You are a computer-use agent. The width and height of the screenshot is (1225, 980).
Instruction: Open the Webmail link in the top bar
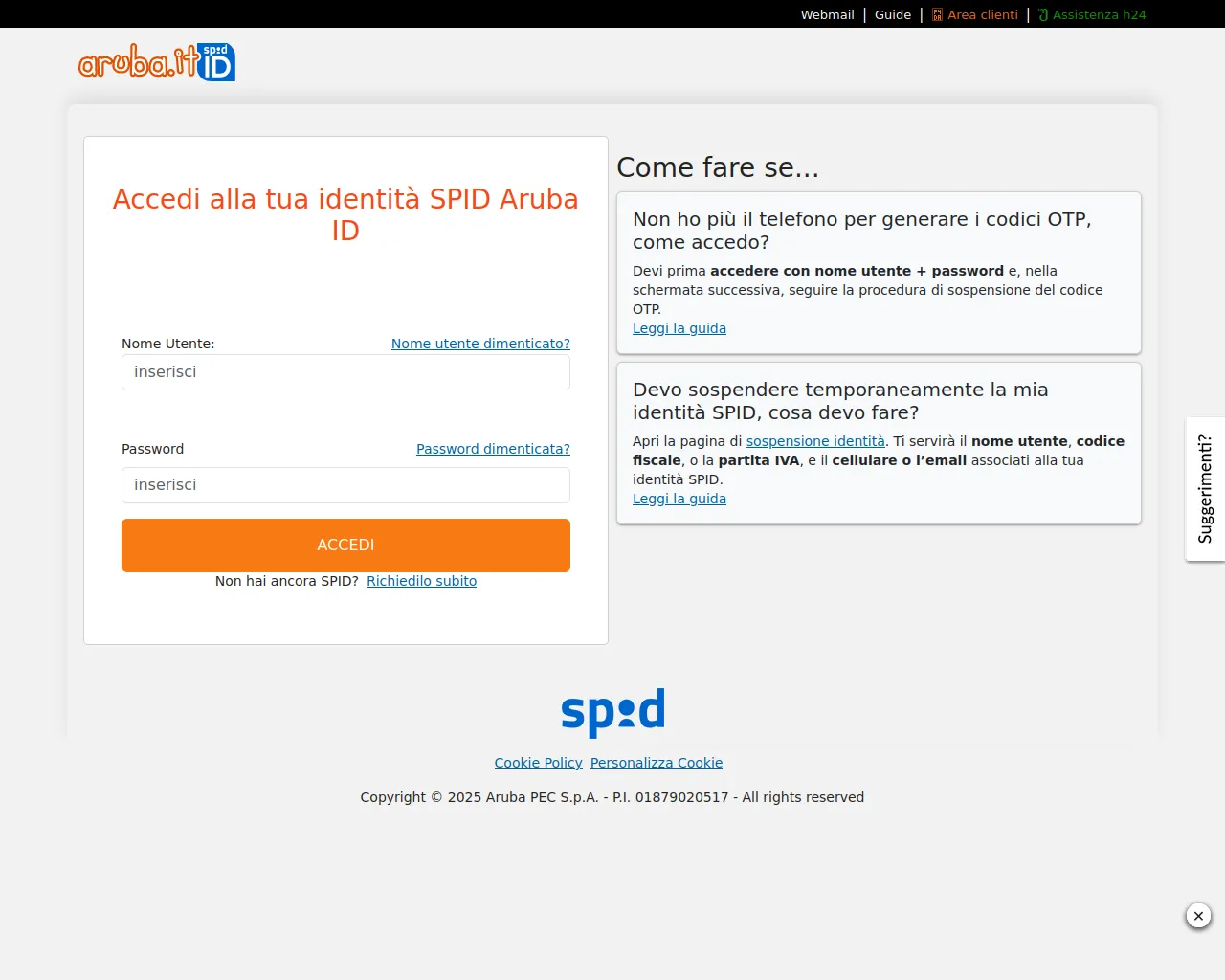click(x=827, y=14)
